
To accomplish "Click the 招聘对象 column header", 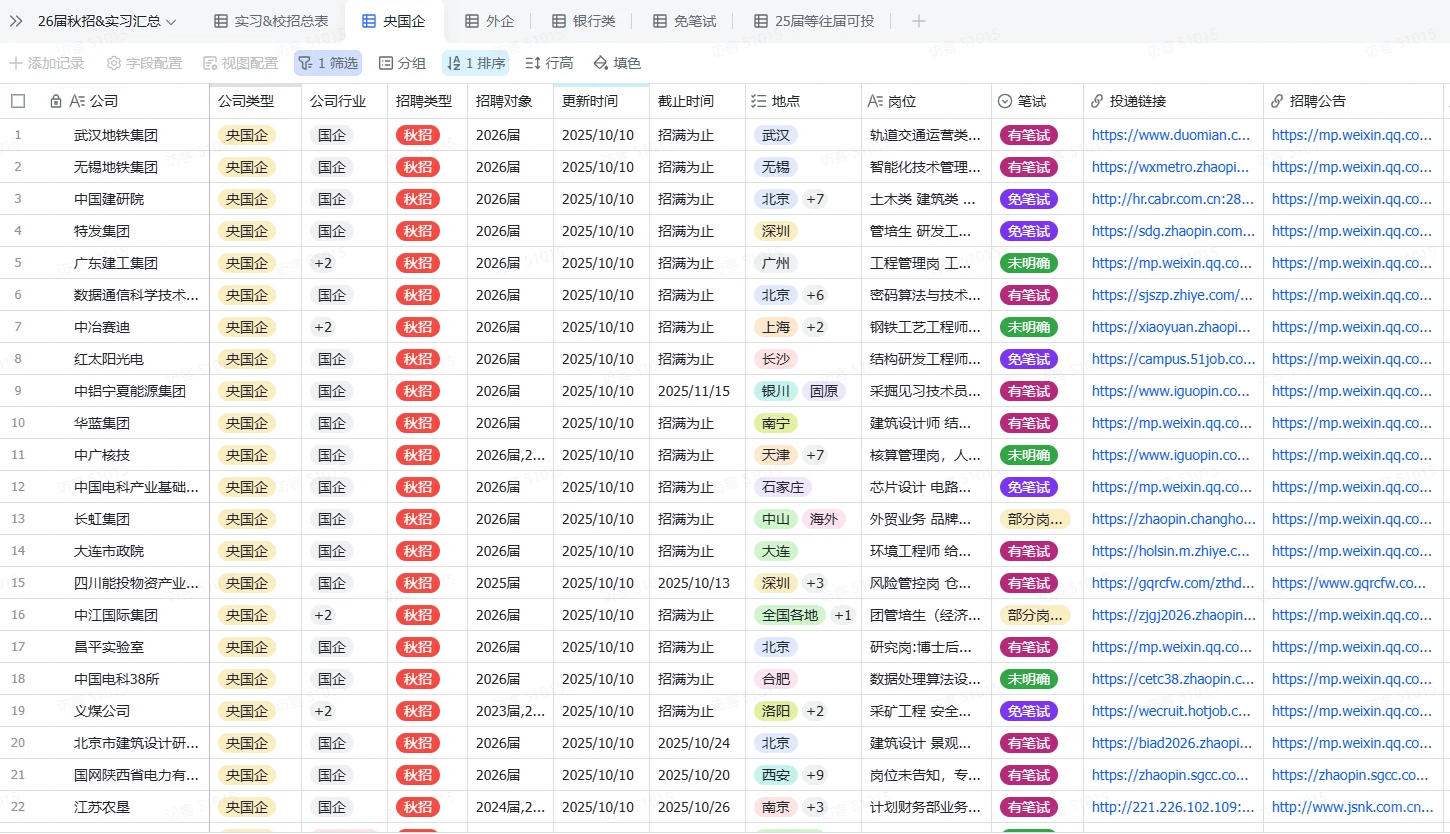I will (x=510, y=101).
